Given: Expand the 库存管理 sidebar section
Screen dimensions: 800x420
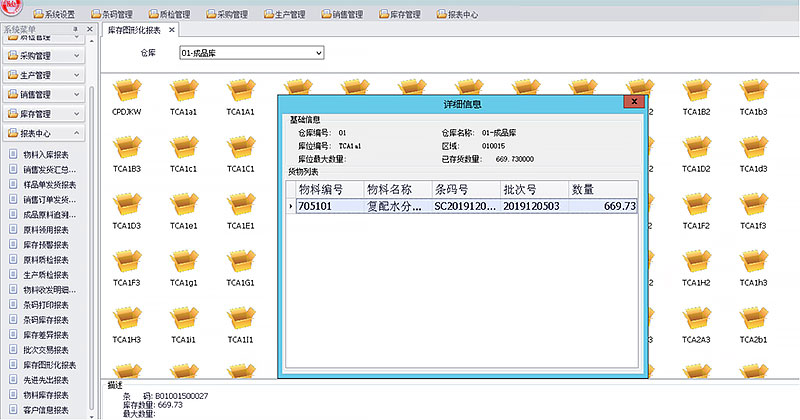Looking at the screenshot, I should pos(76,114).
